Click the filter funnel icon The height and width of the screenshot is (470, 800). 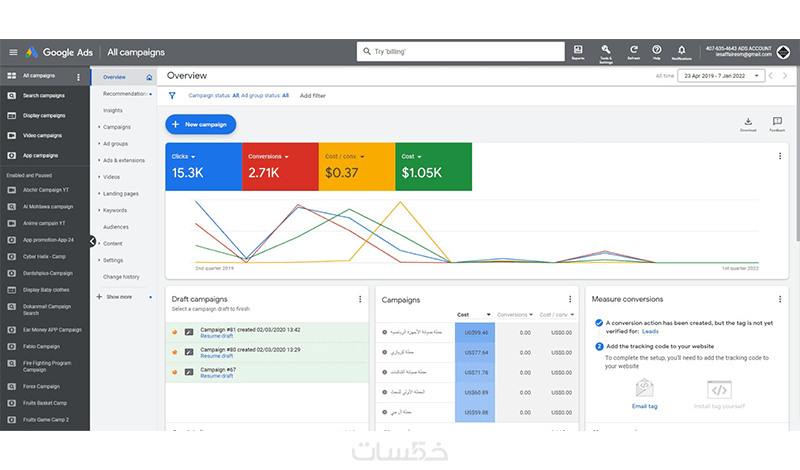172,95
